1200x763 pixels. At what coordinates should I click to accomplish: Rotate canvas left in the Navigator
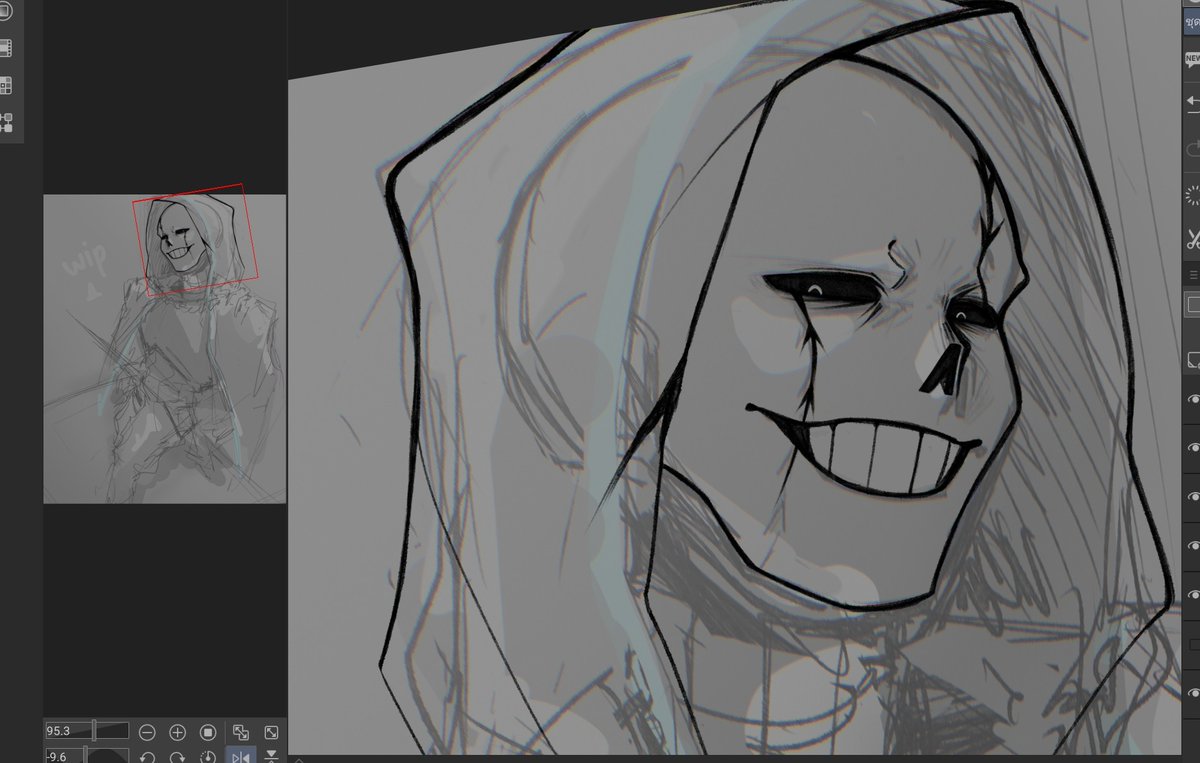pos(146,757)
